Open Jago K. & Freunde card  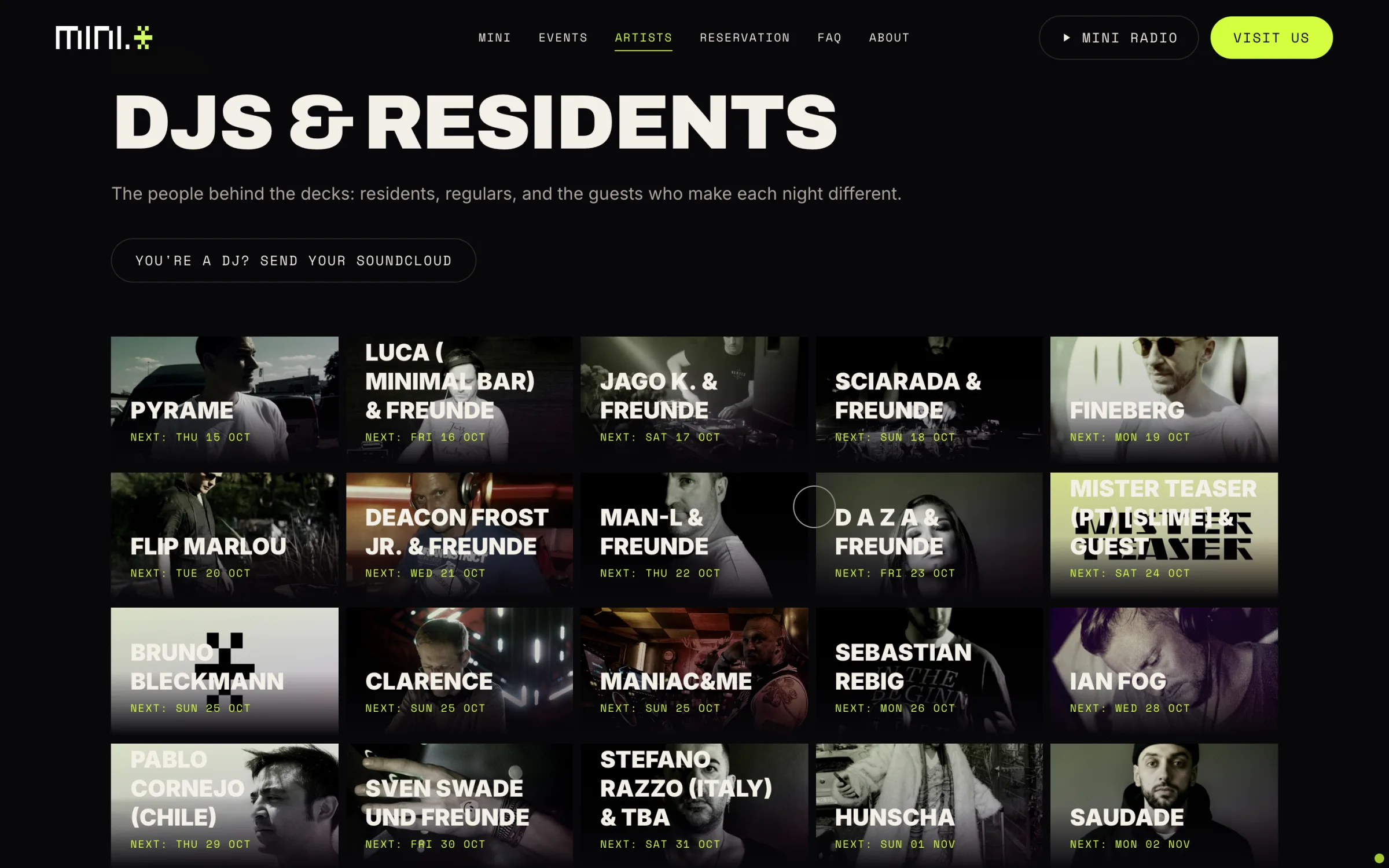694,399
